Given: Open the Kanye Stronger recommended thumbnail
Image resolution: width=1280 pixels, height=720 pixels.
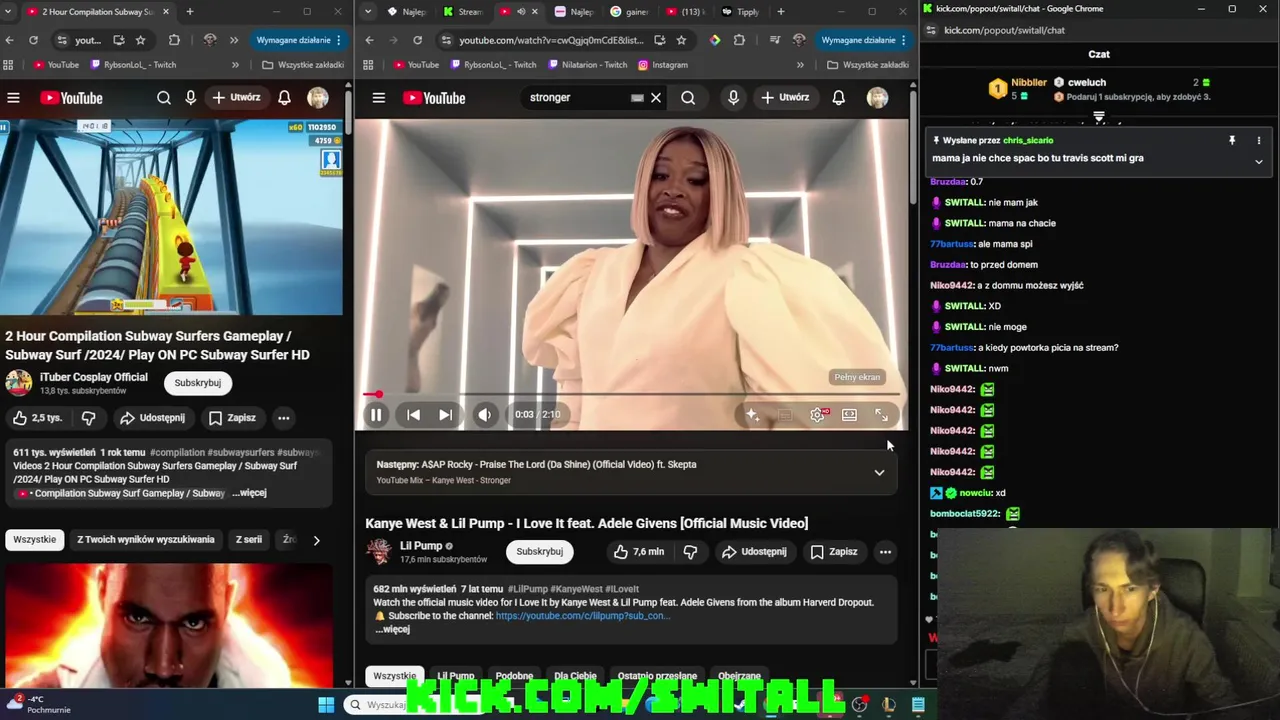Looking at the screenshot, I should pos(169,624).
